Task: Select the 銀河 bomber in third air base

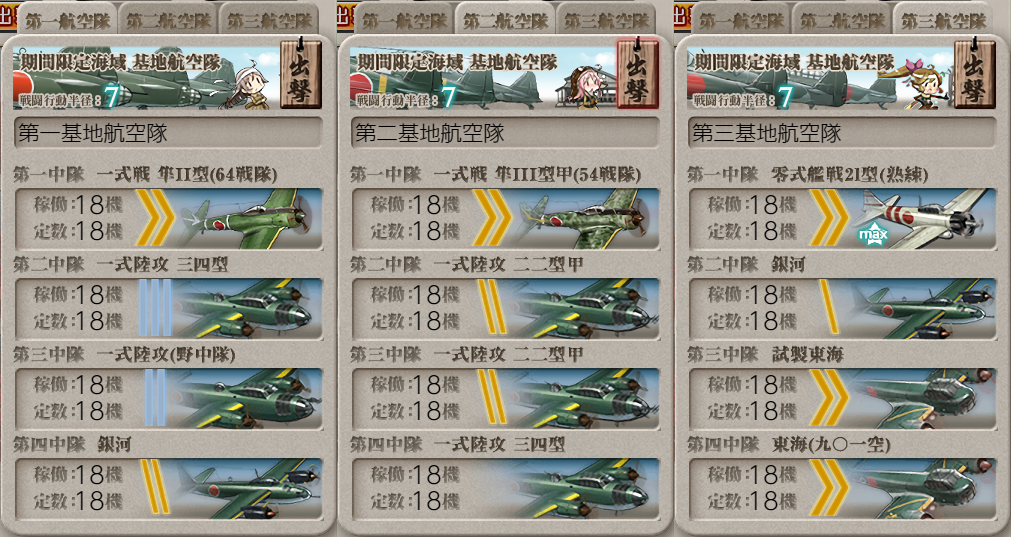Action: pos(922,309)
